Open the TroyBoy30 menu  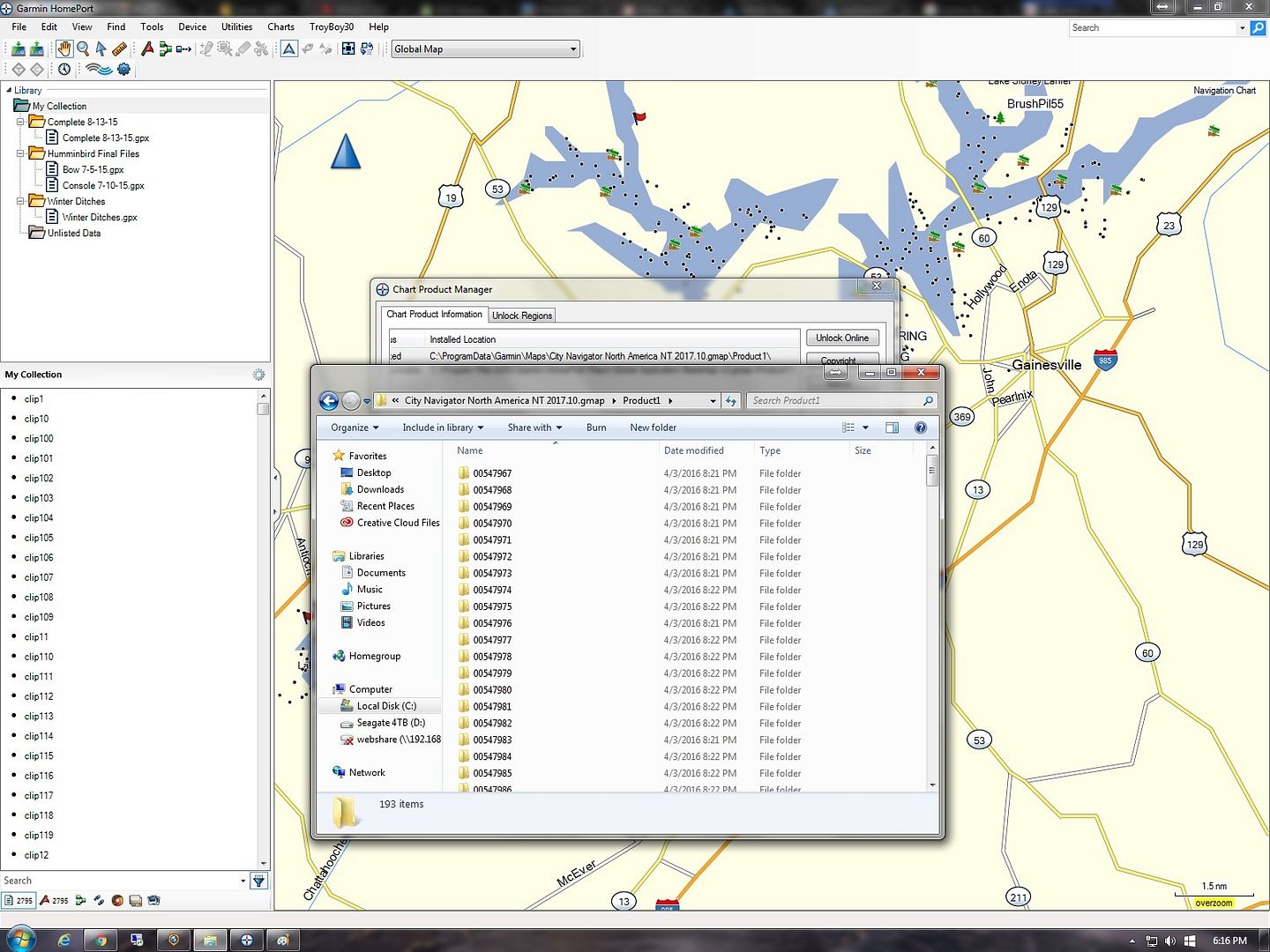(332, 27)
